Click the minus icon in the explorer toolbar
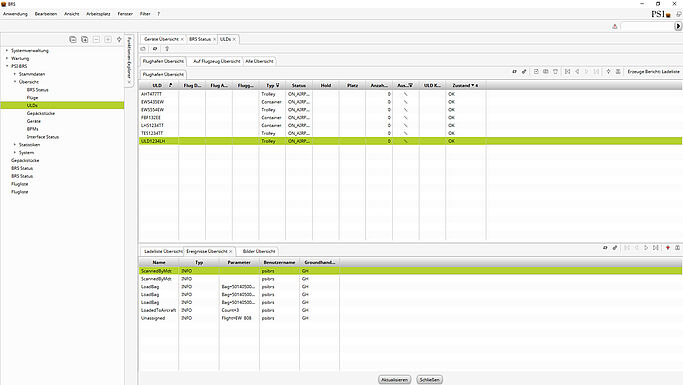683x385 pixels. (96, 39)
